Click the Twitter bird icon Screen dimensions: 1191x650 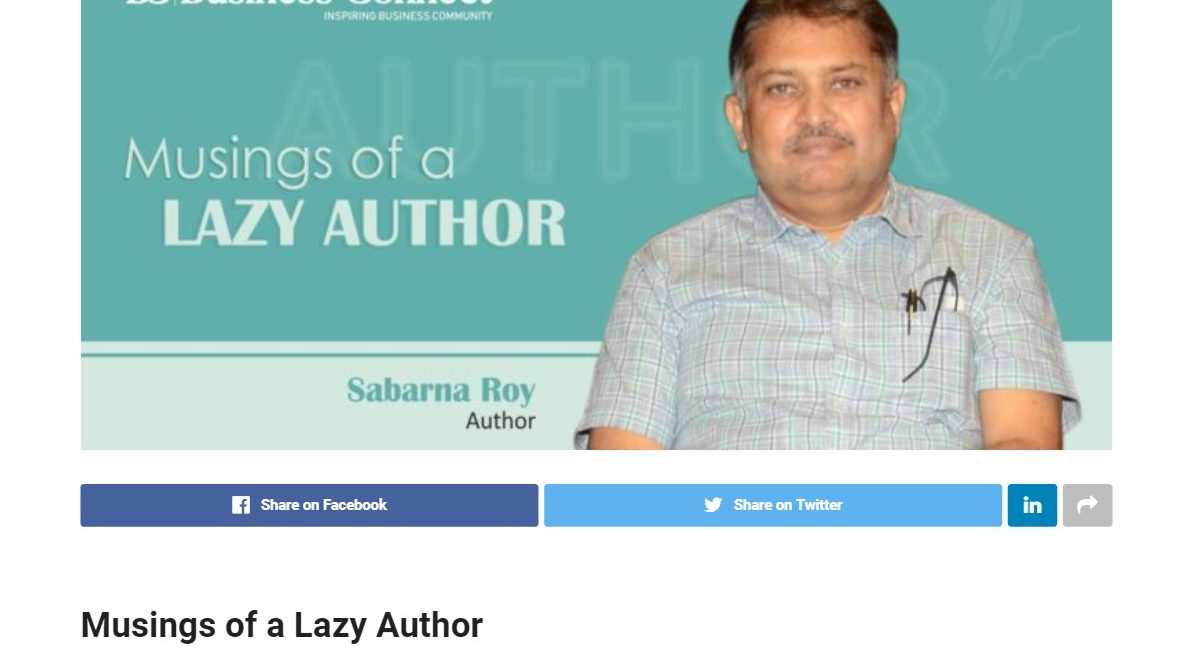click(x=712, y=505)
